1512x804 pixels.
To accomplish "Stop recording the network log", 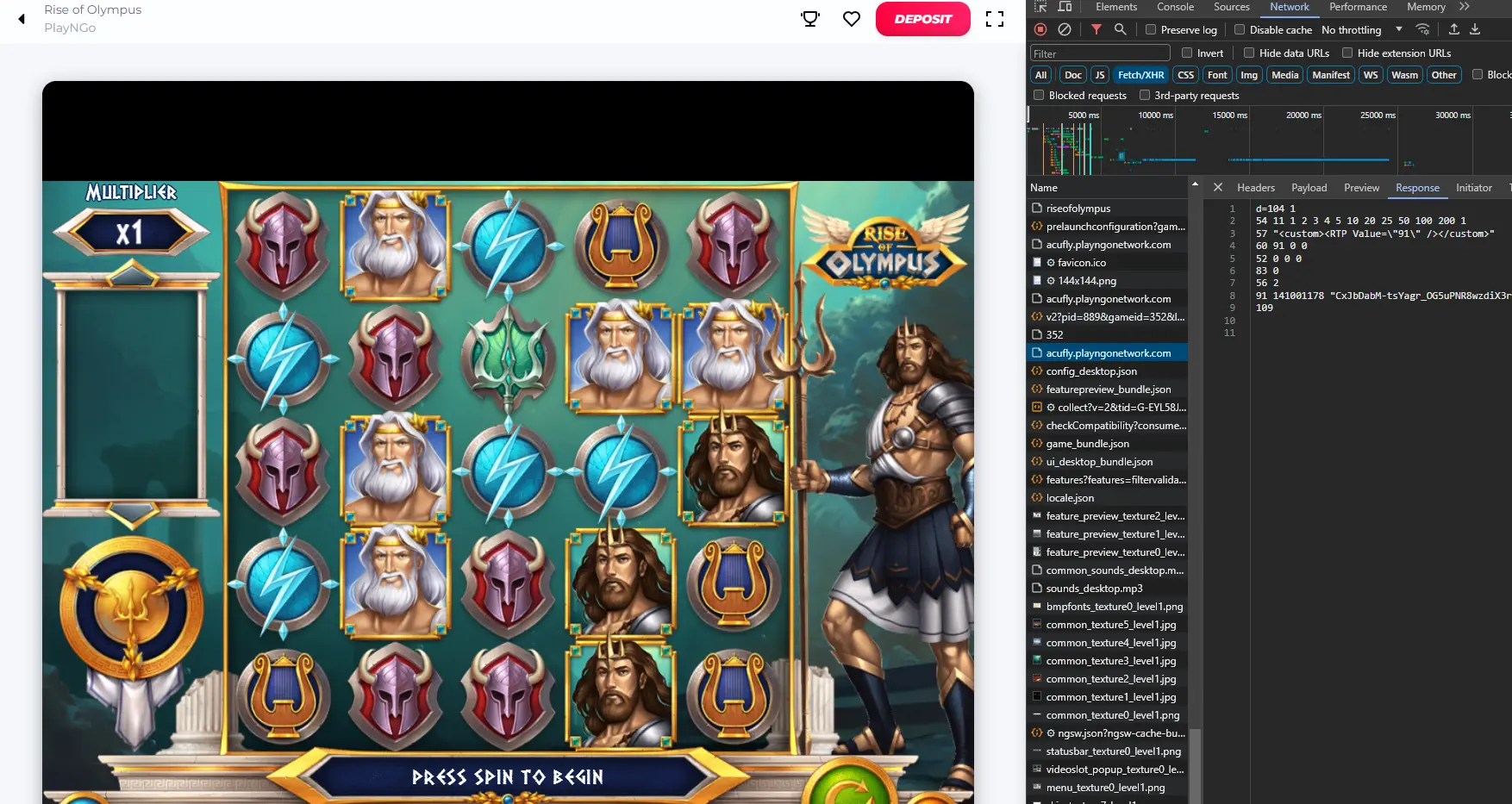I will click(x=1040, y=29).
